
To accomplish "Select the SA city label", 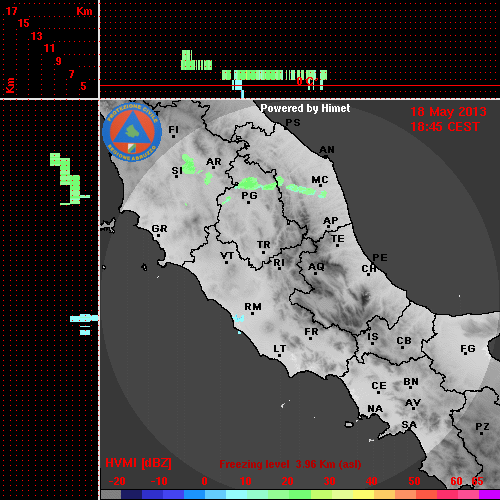I will tap(409, 425).
